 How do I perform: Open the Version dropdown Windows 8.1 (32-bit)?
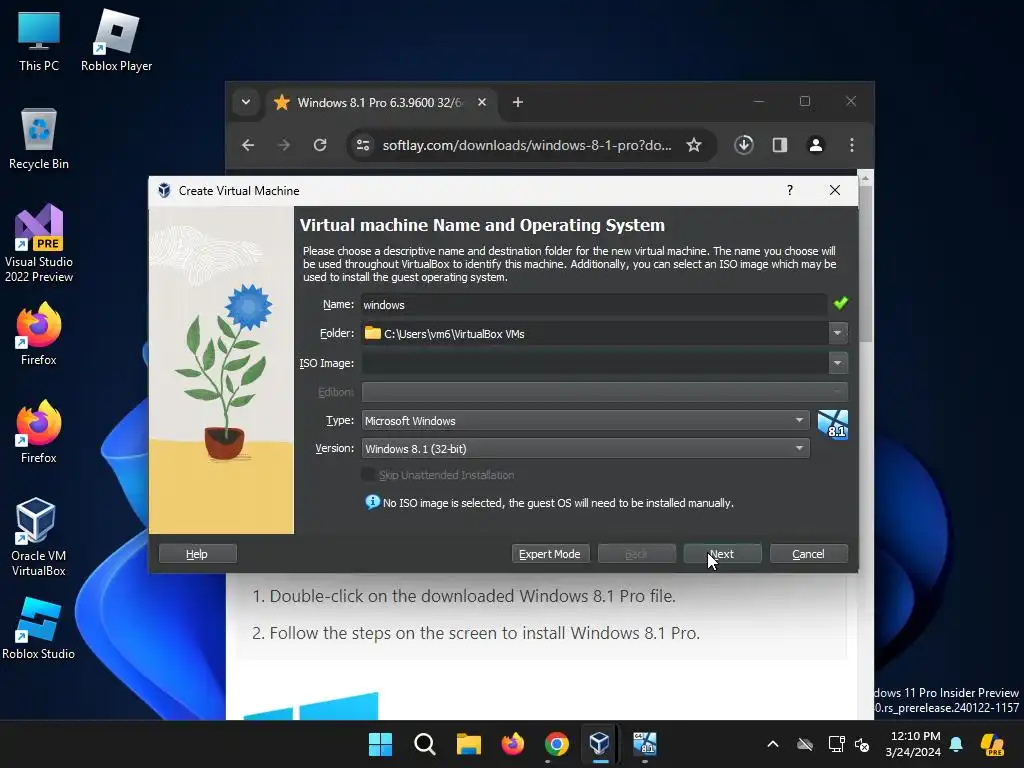point(585,449)
